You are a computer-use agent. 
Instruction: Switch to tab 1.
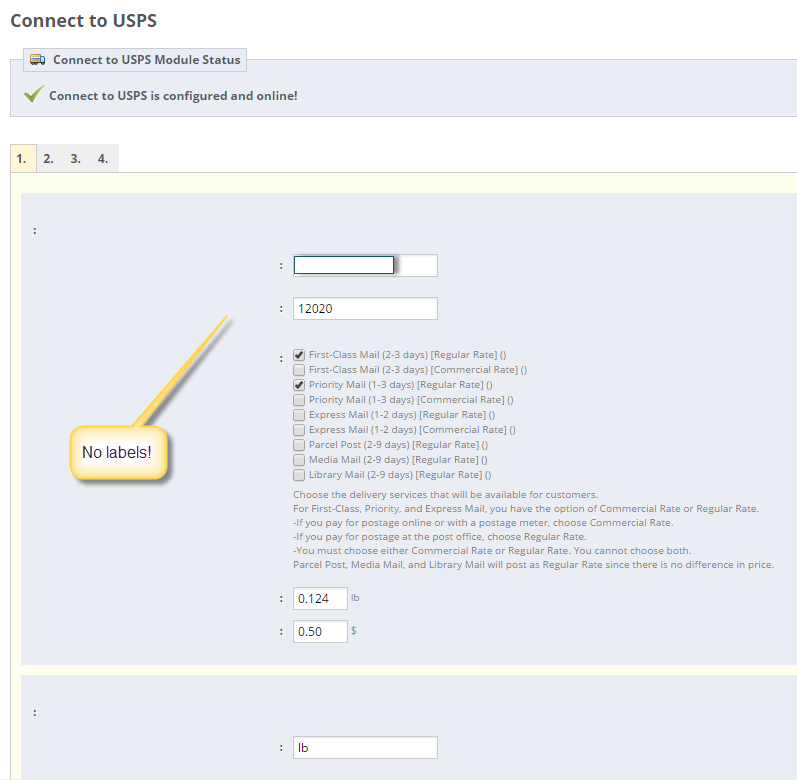[x=21, y=159]
